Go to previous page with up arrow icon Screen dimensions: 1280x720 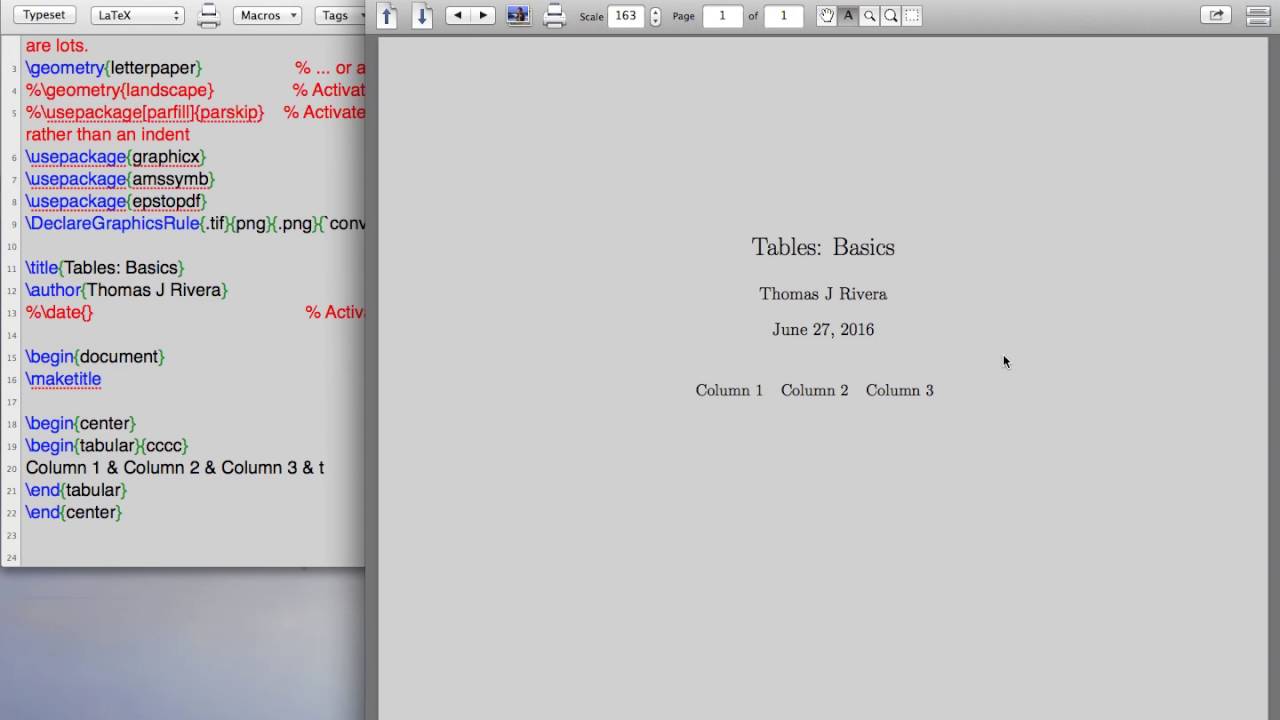click(388, 15)
